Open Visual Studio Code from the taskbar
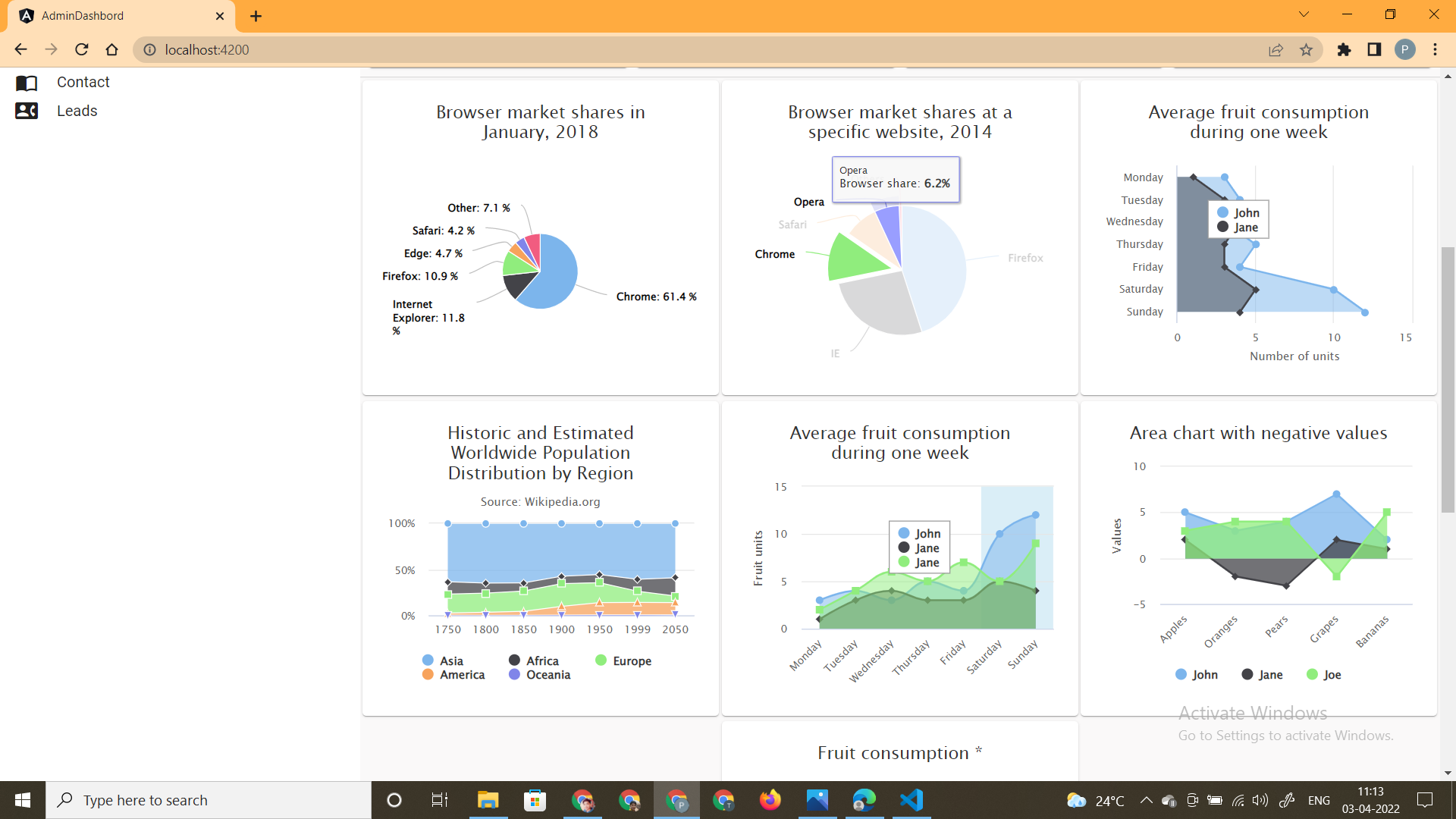Viewport: 1456px width, 819px height. coord(911,799)
